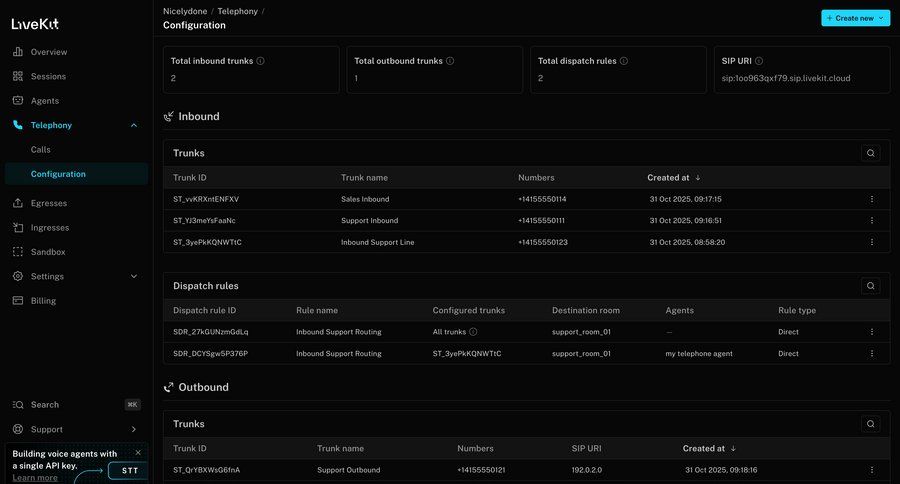Open actions menu for Support Inbound trunk
This screenshot has height=484, width=900.
point(872,220)
